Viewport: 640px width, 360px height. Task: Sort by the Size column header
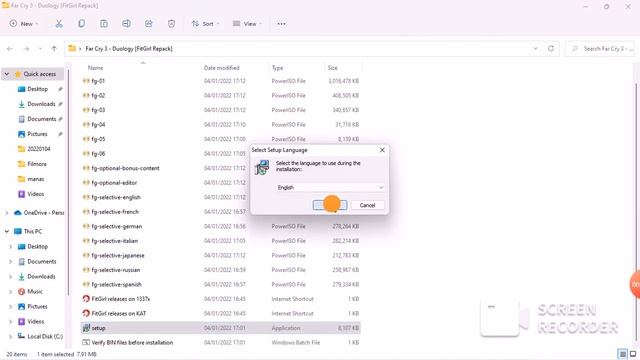[333, 68]
